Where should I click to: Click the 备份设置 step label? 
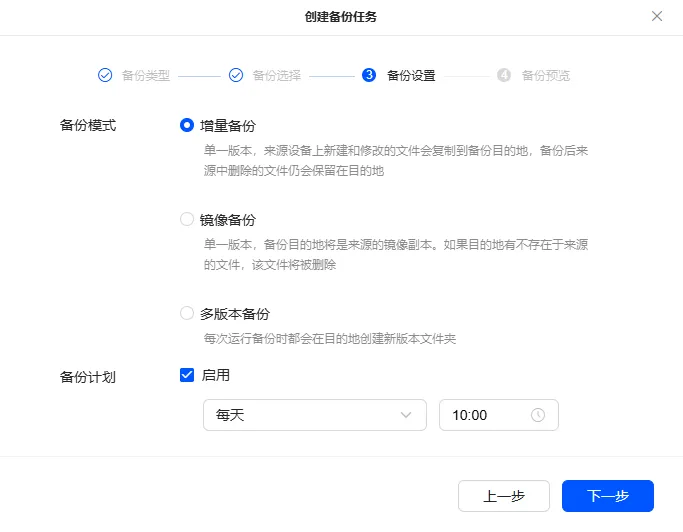pyautogui.click(x=411, y=75)
